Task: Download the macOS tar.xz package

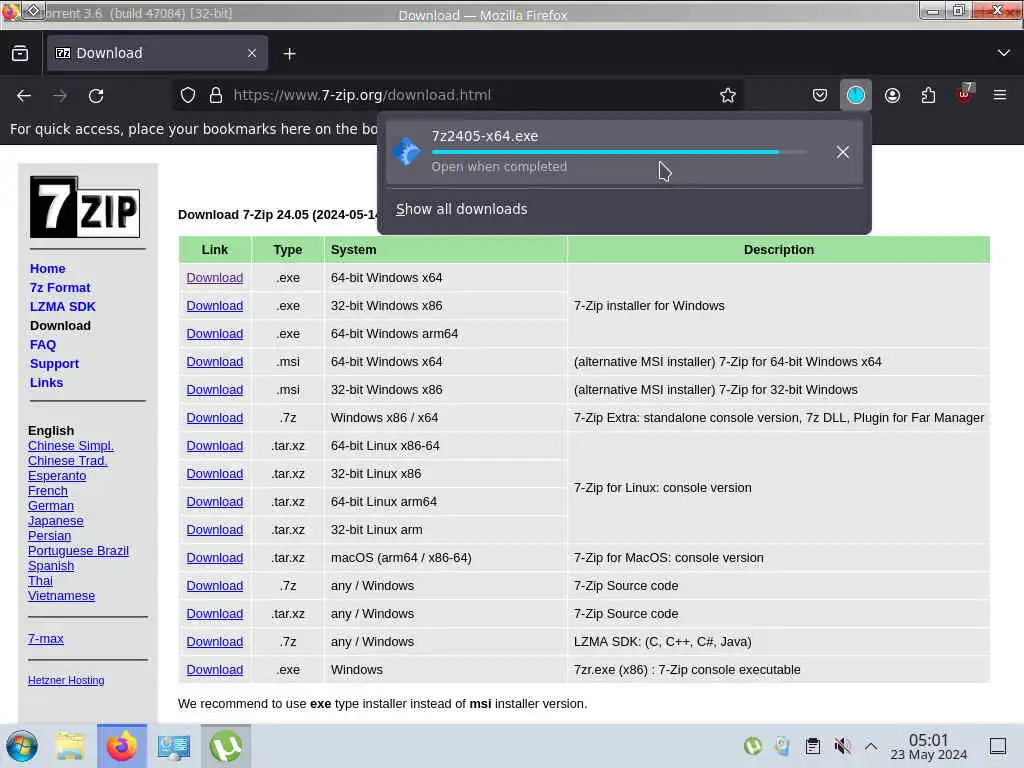Action: click(x=215, y=558)
